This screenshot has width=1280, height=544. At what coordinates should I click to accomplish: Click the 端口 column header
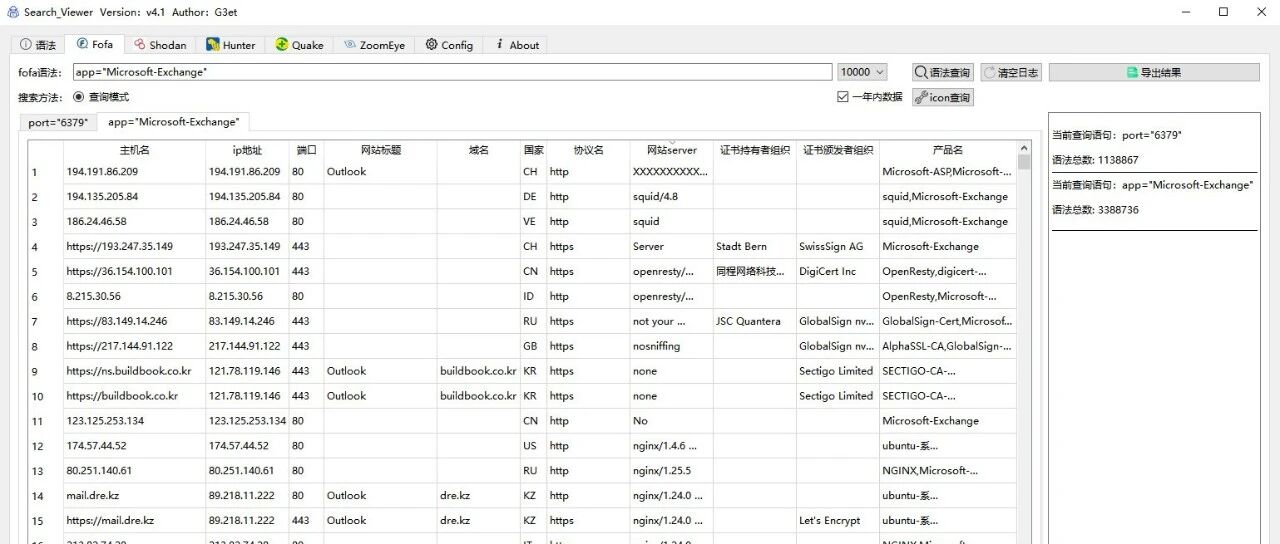(306, 150)
